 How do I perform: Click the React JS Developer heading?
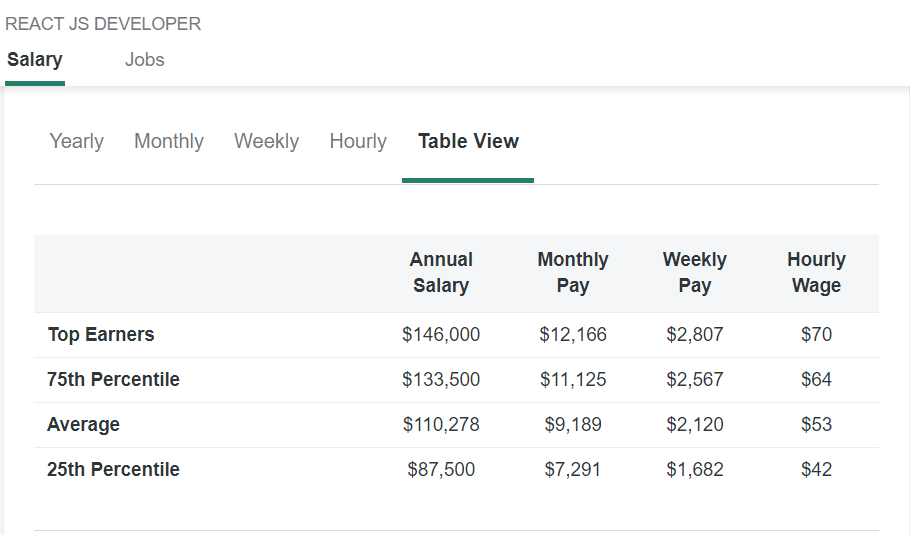click(103, 24)
